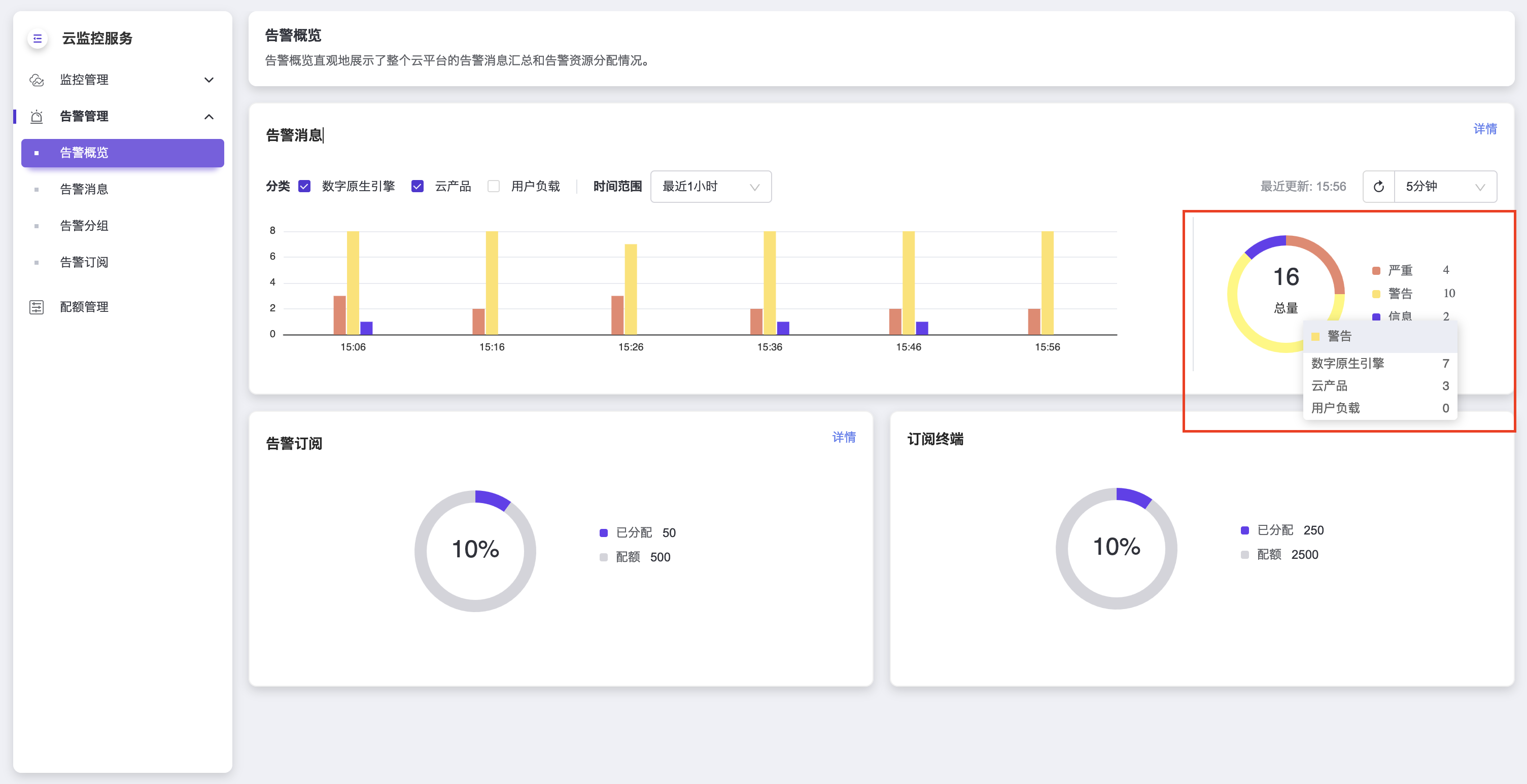Open the 5分钟 refresh interval dropdown

1445,187
